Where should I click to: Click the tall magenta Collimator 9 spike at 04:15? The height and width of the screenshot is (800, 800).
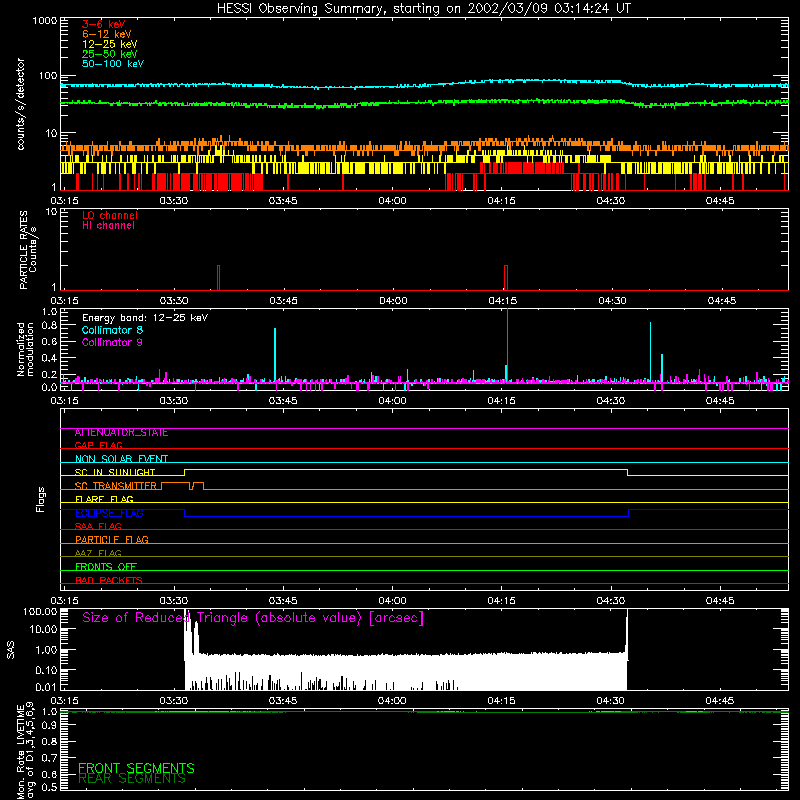click(x=508, y=345)
